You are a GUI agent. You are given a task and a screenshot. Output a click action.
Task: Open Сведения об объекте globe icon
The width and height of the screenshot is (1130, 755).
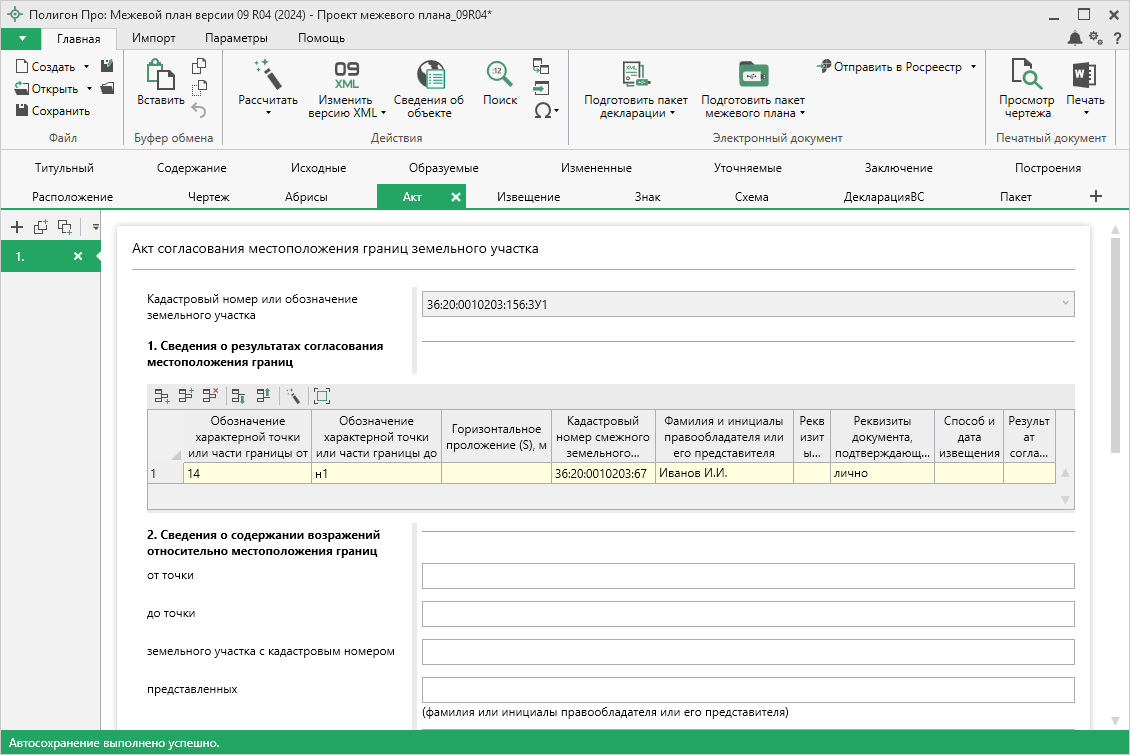(x=429, y=75)
